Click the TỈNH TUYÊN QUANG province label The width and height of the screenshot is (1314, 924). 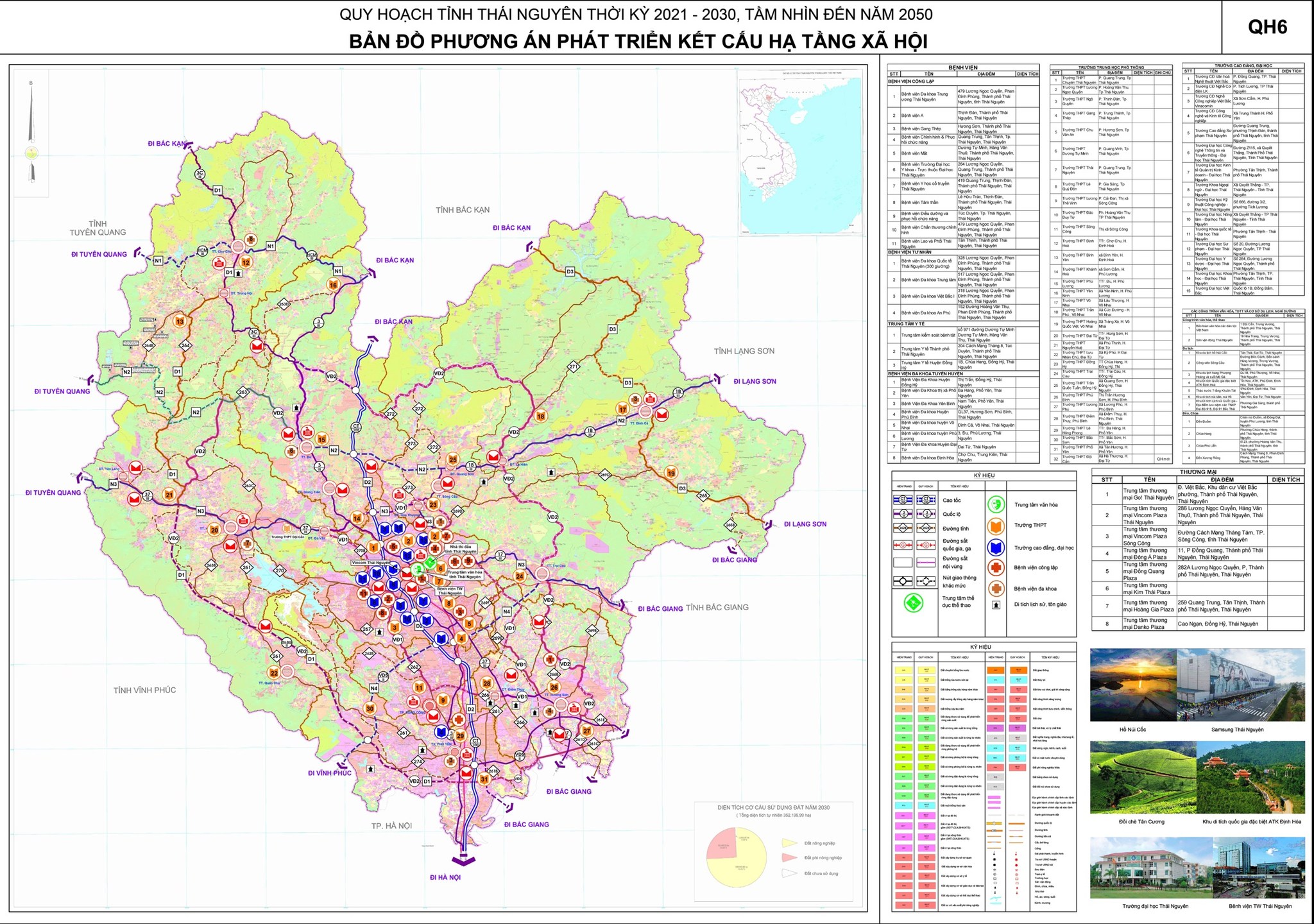tap(98, 228)
